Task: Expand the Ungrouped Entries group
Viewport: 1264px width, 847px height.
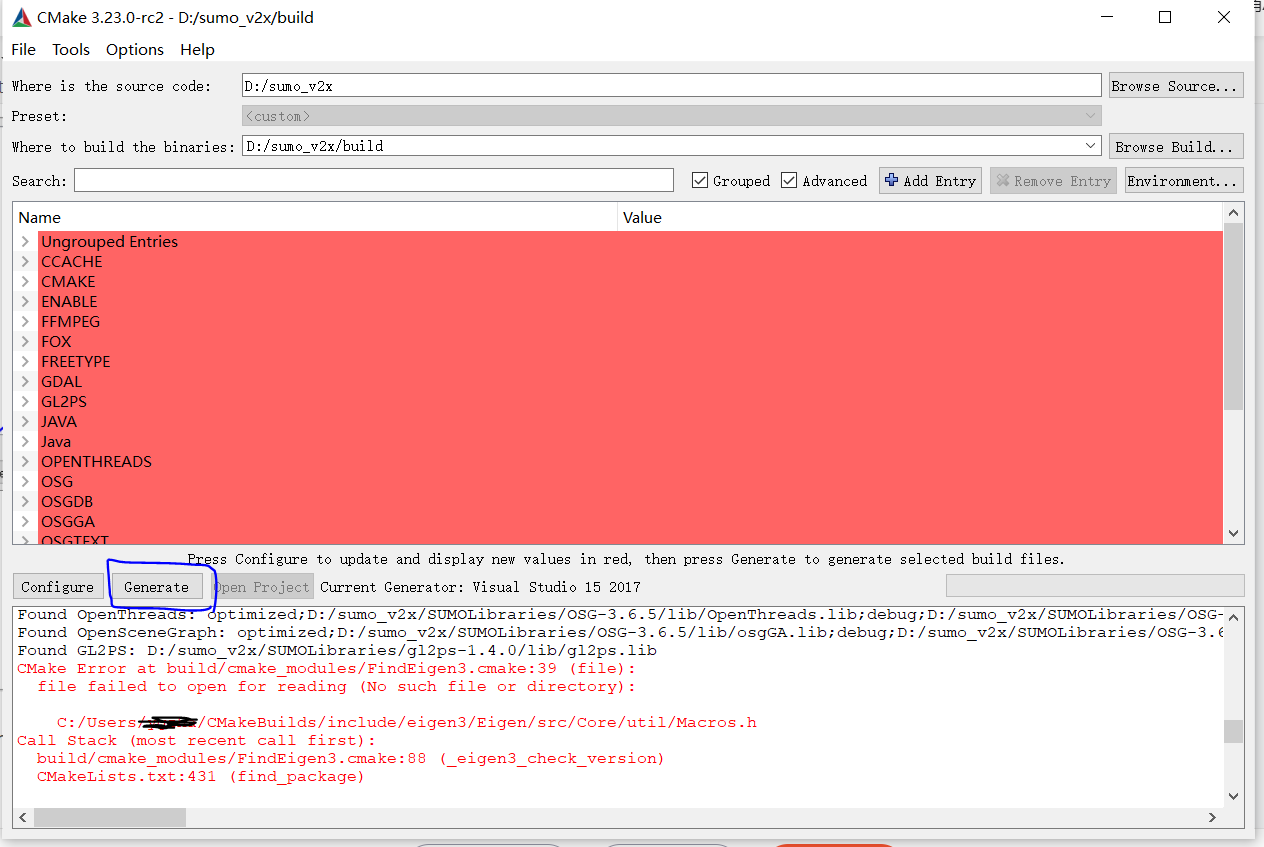Action: (x=25, y=242)
